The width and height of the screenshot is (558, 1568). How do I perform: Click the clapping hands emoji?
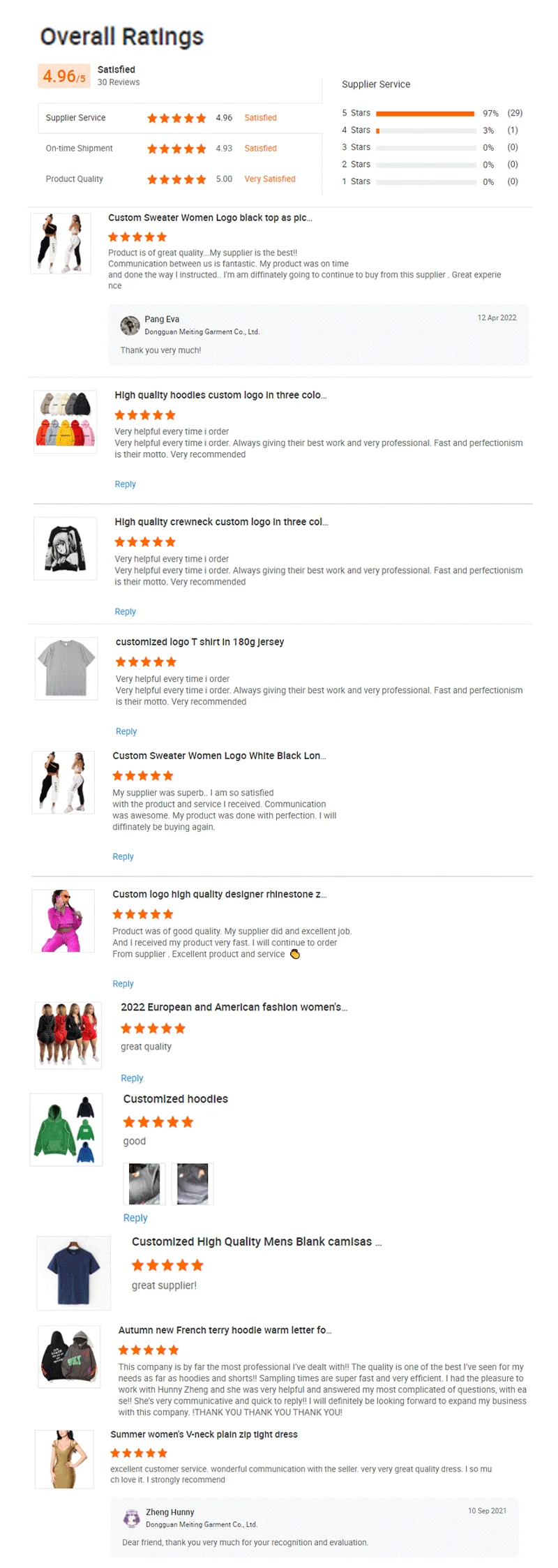(x=295, y=954)
